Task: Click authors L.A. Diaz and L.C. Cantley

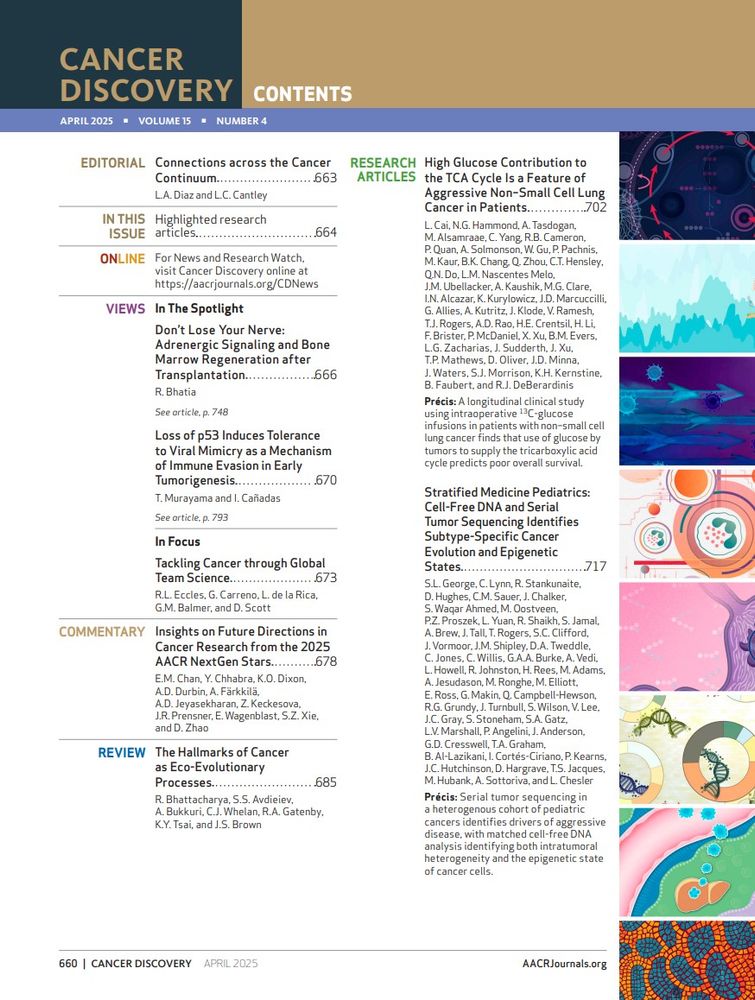Action: 211,195
